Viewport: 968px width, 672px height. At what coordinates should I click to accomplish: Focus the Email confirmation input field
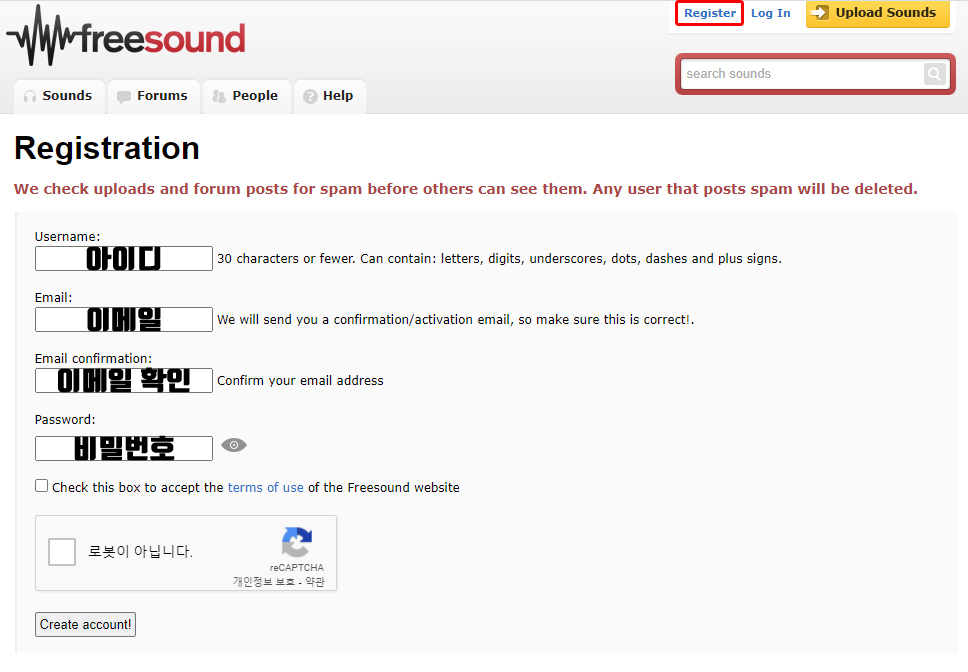[123, 381]
